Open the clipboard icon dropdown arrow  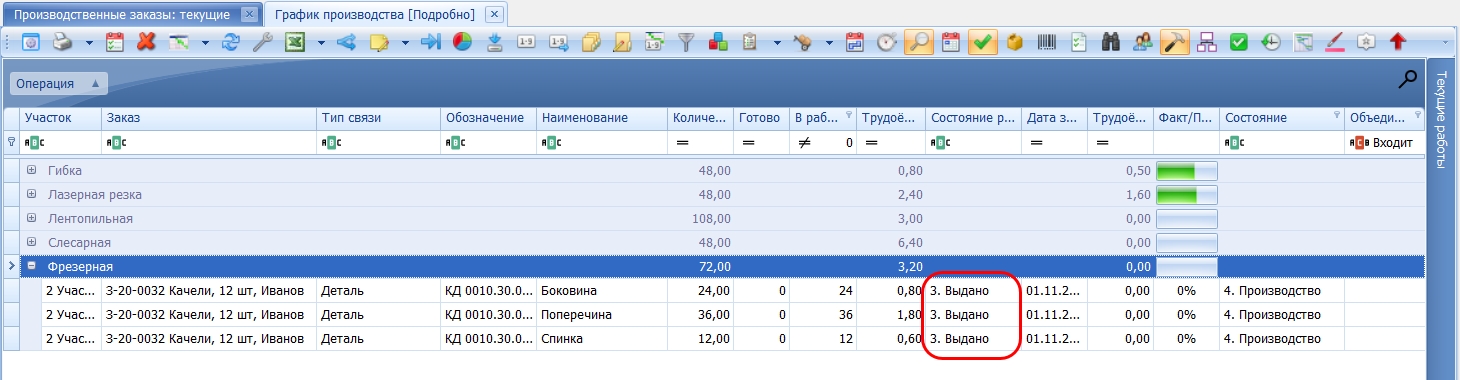tap(777, 43)
